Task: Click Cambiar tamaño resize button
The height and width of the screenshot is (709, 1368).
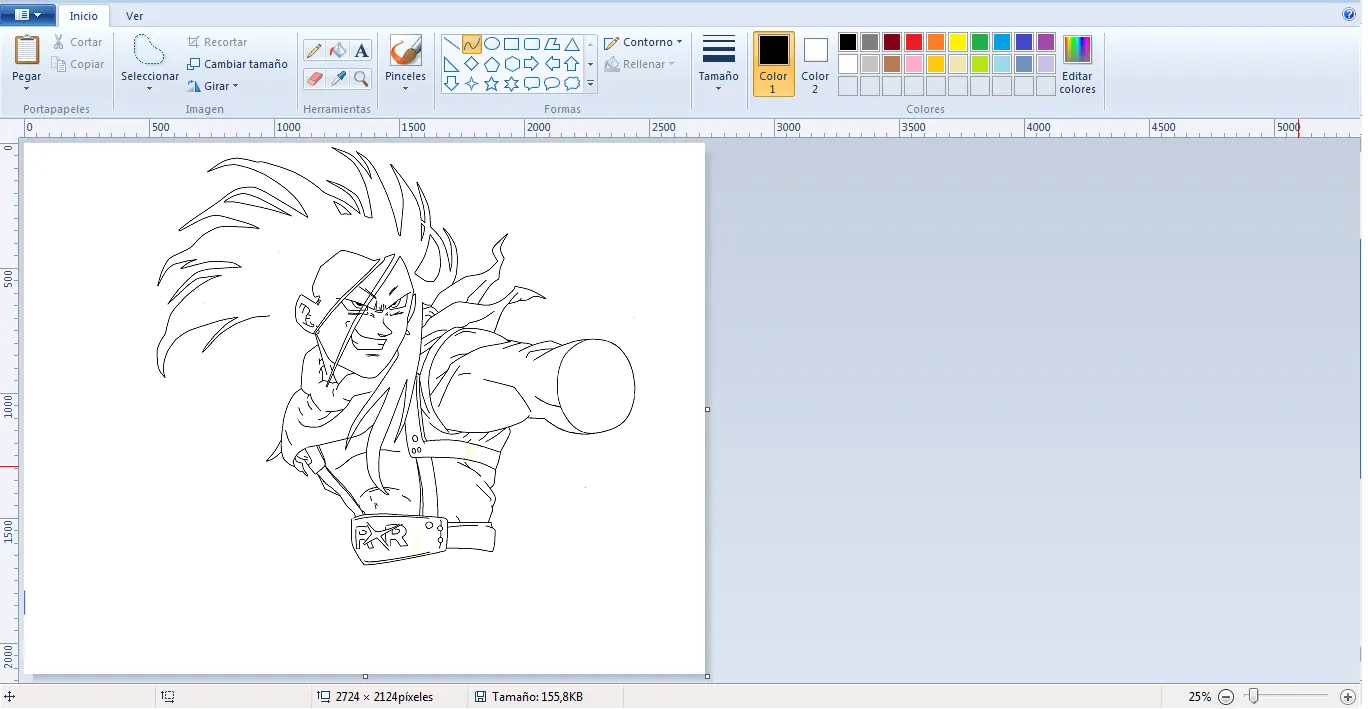Action: click(x=238, y=64)
